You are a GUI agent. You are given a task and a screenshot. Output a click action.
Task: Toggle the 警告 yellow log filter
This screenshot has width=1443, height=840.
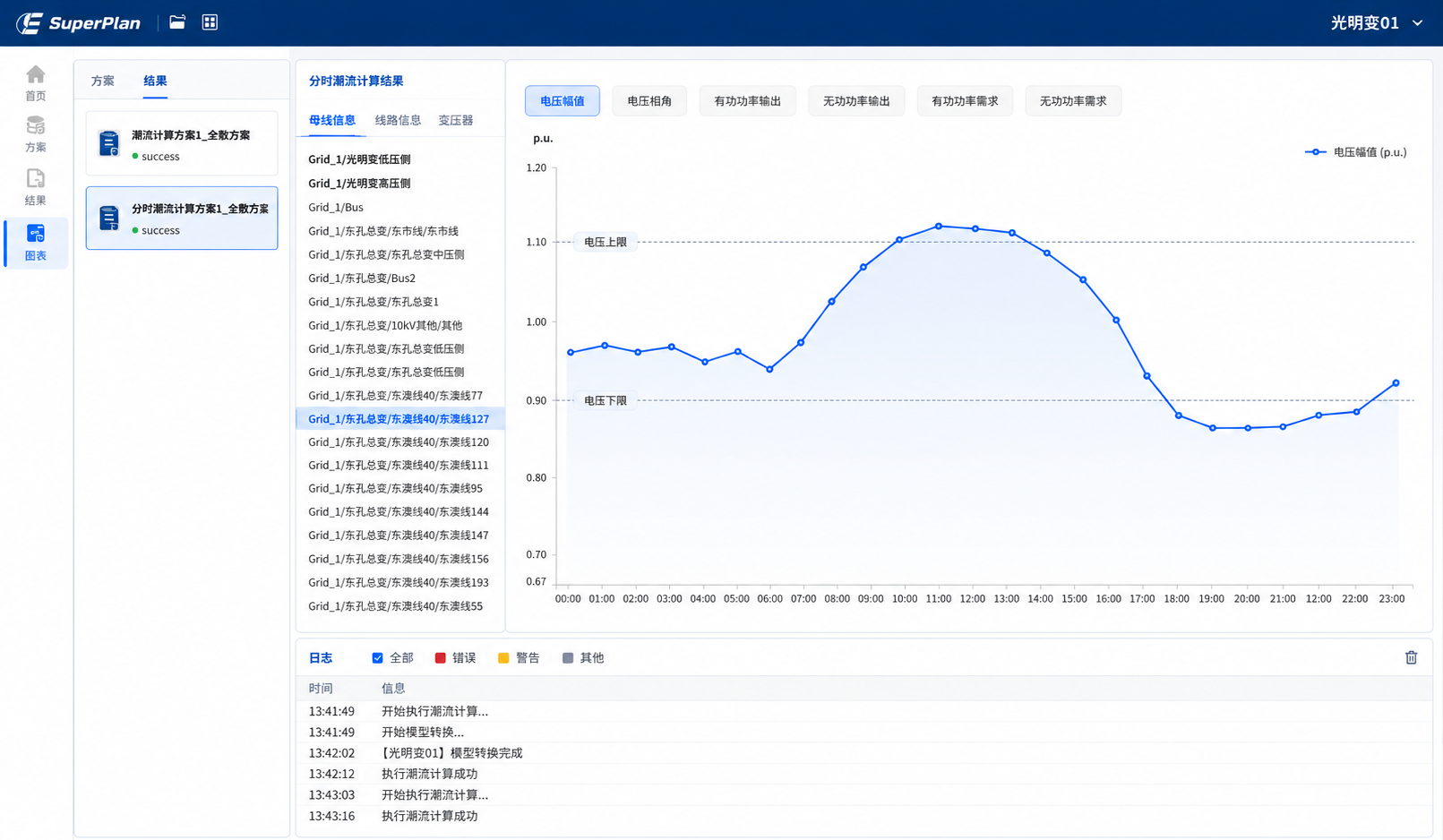click(x=503, y=658)
